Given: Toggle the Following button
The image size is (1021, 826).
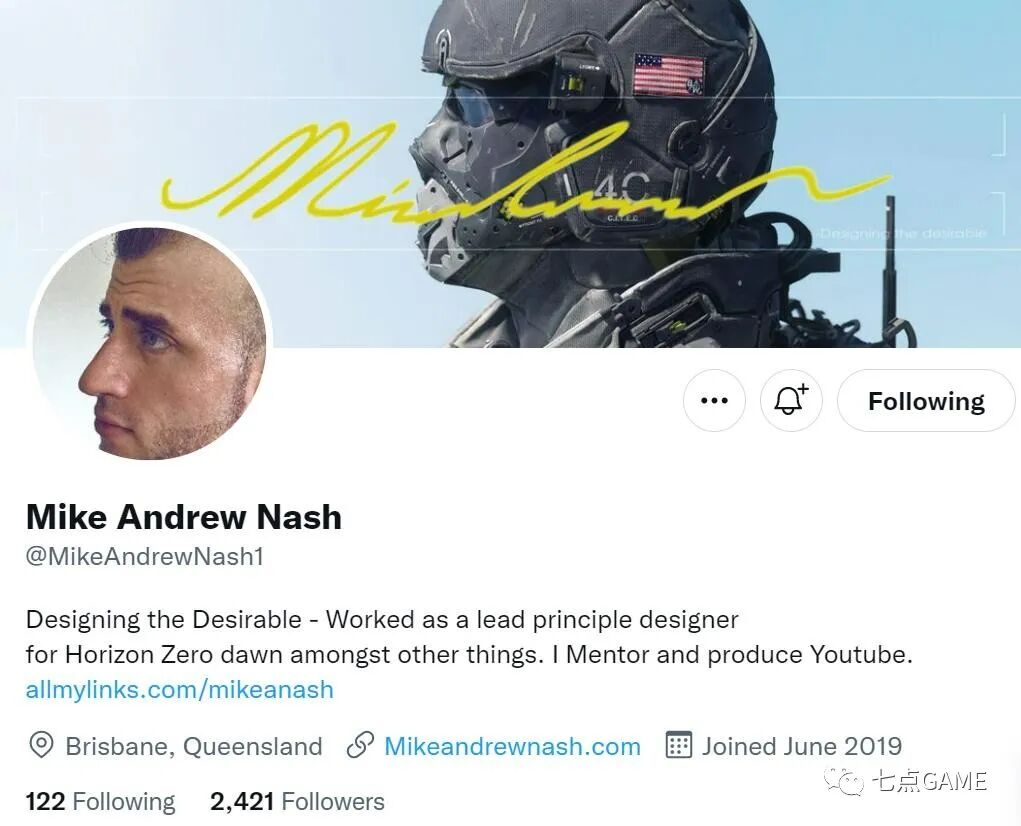Looking at the screenshot, I should coord(926,400).
